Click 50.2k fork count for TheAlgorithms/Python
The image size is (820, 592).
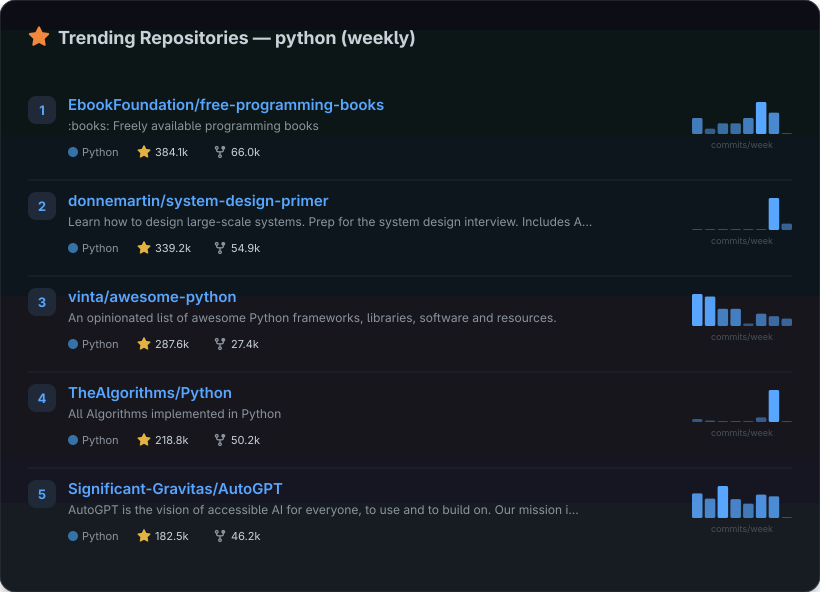[x=245, y=440]
